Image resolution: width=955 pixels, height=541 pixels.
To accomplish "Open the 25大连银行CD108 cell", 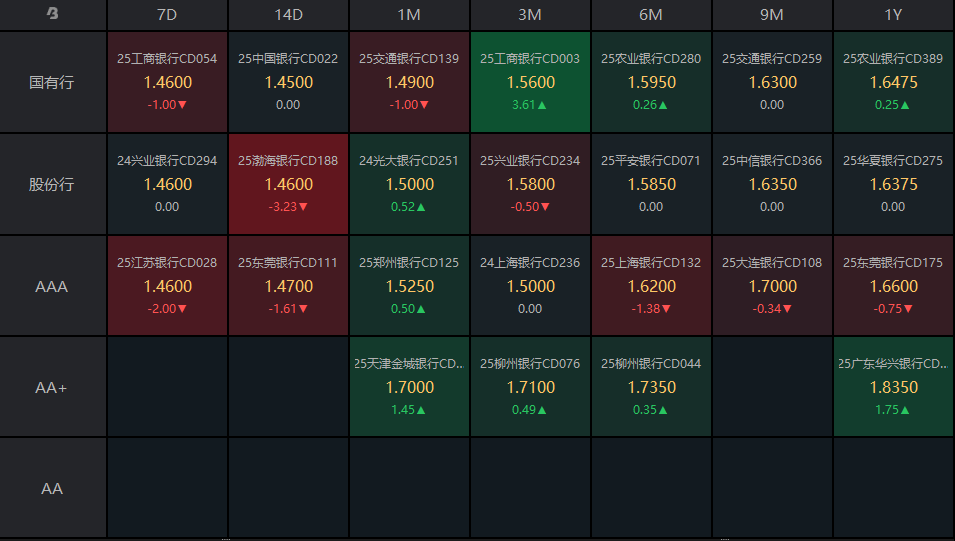I will [772, 286].
